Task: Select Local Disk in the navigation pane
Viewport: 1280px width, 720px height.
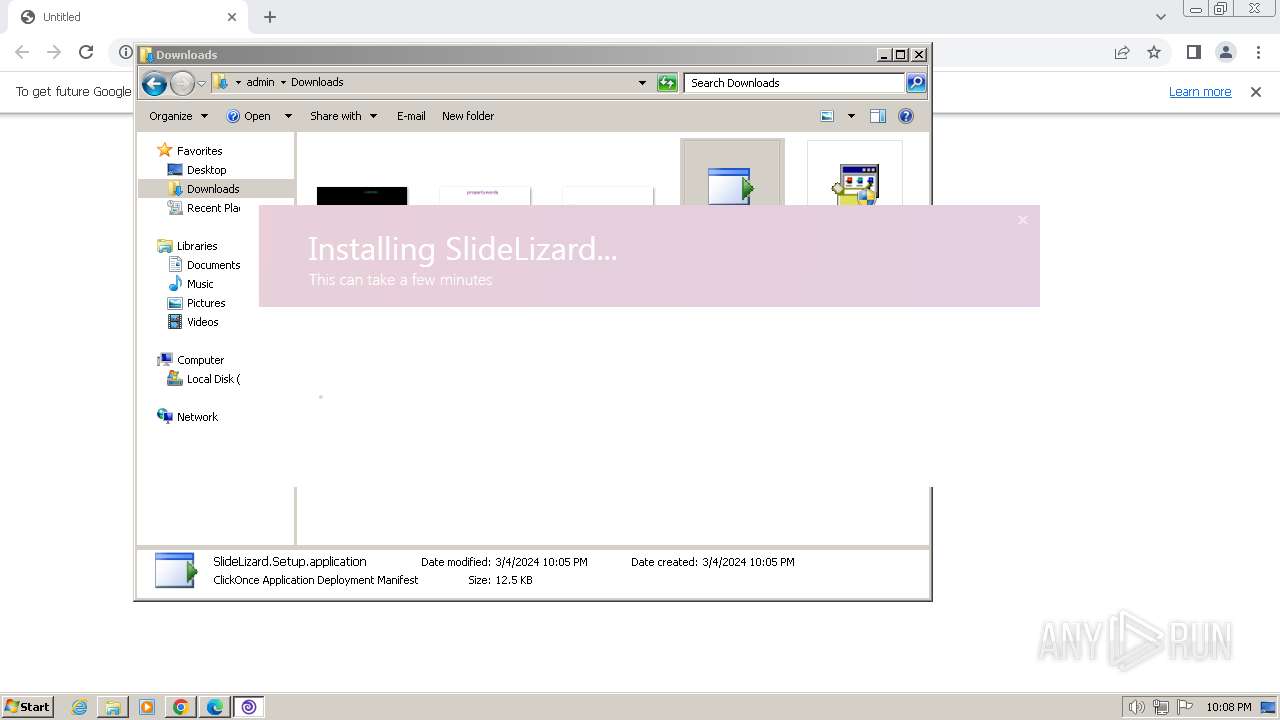Action: [x=204, y=379]
